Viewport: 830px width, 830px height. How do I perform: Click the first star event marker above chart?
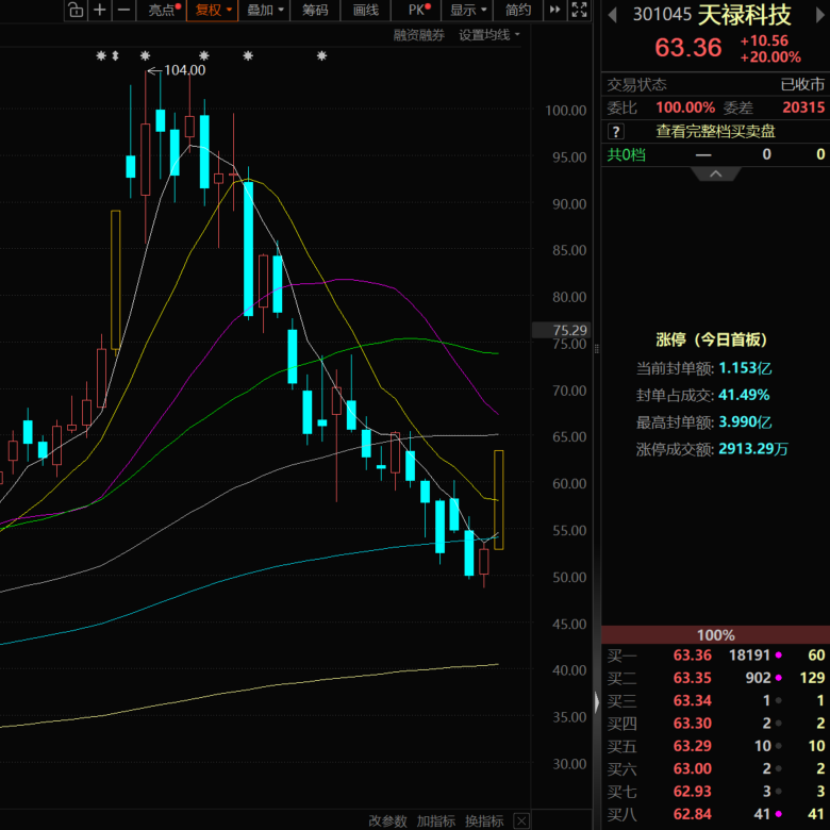pyautogui.click(x=101, y=56)
